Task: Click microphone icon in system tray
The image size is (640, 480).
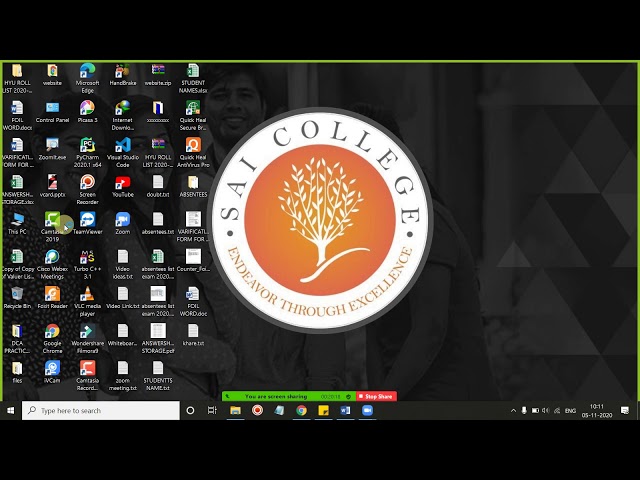Action: pos(524,411)
